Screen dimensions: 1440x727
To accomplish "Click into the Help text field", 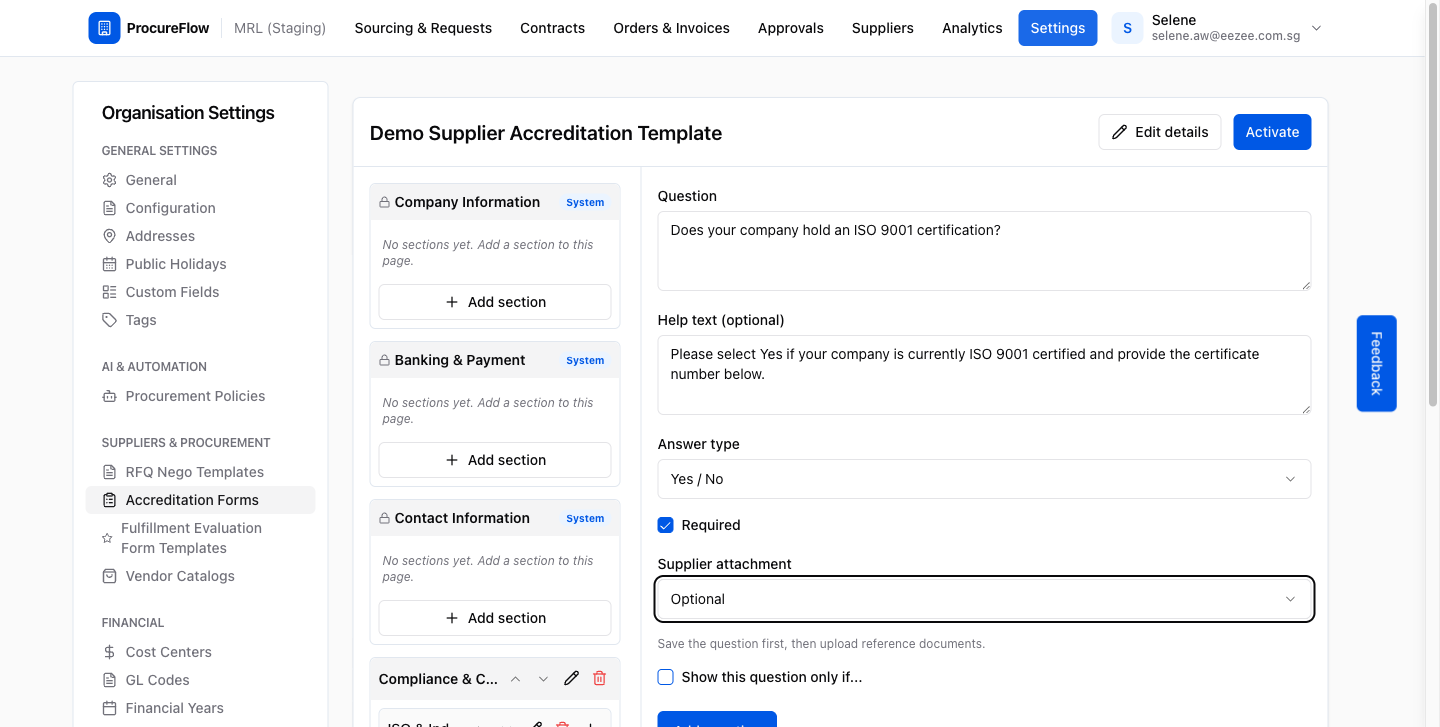I will [x=984, y=375].
